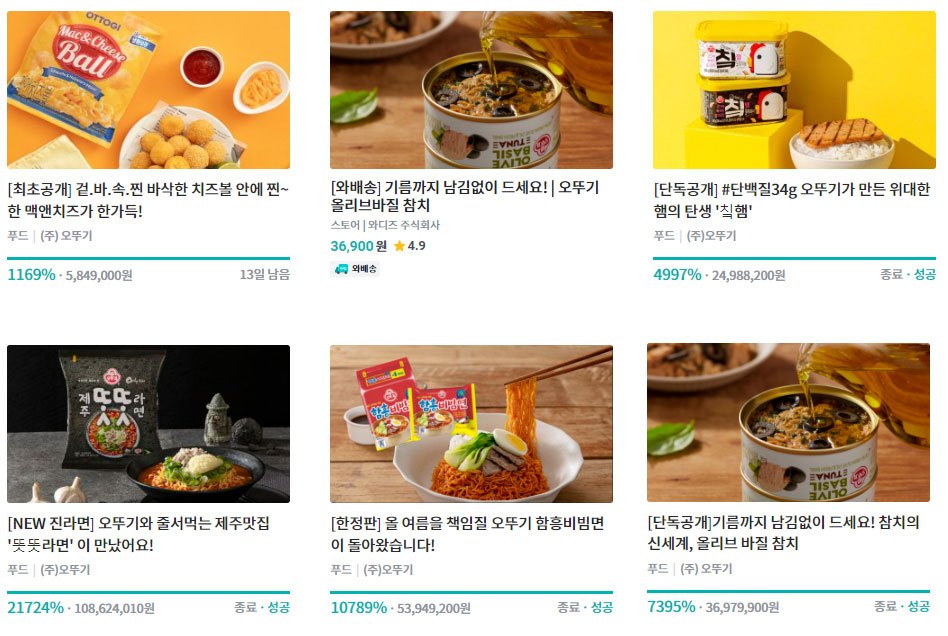Click the 와배송 badge label
The image size is (948, 636).
click(x=364, y=269)
